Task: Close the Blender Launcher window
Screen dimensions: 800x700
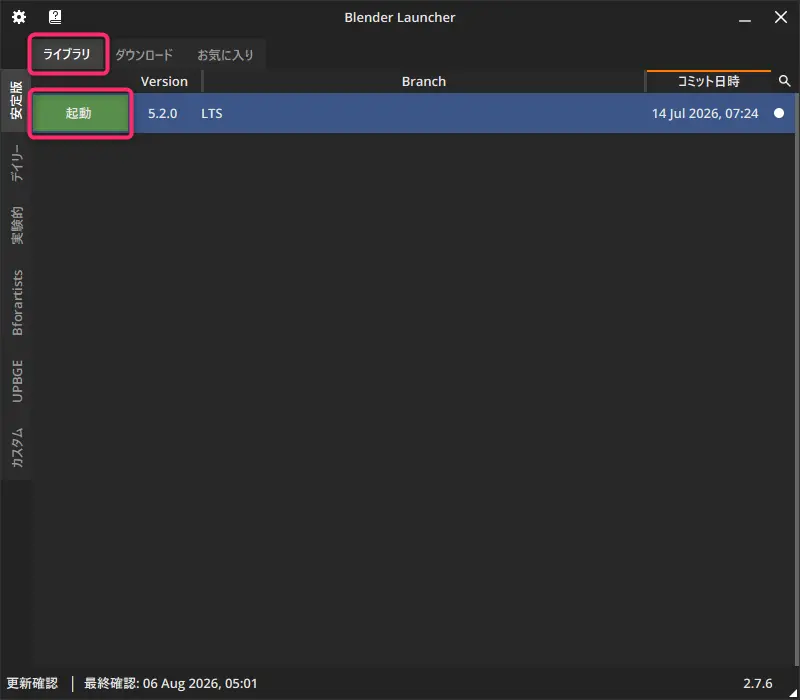Action: [x=781, y=17]
